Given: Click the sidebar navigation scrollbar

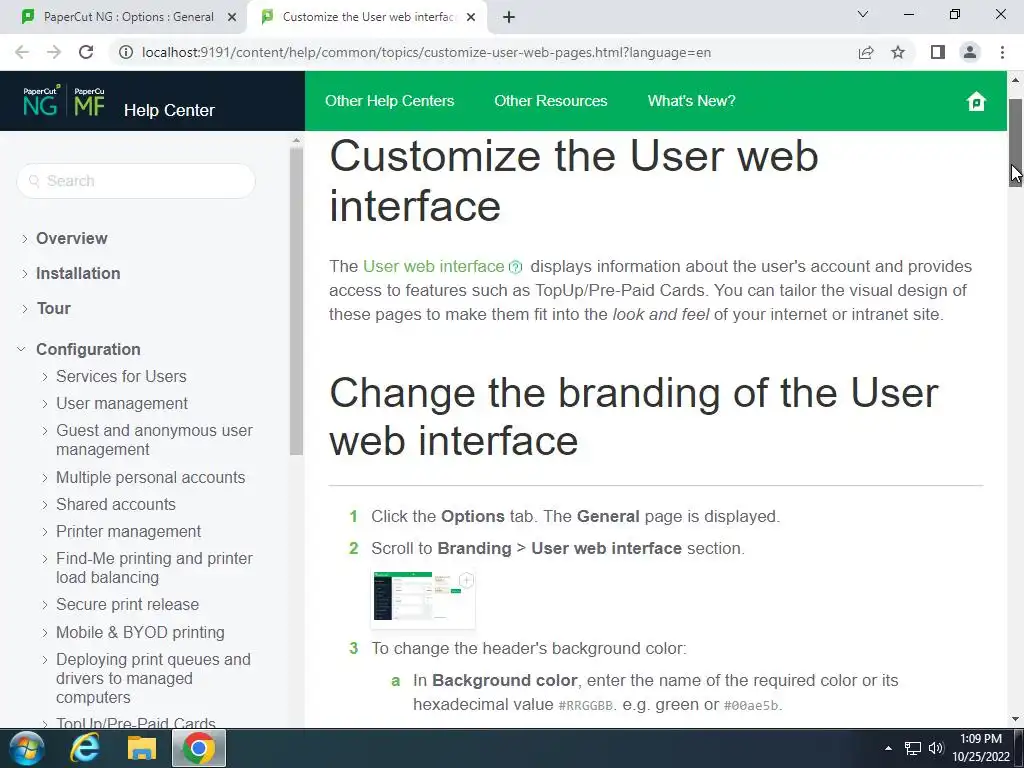Looking at the screenshot, I should 296,302.
